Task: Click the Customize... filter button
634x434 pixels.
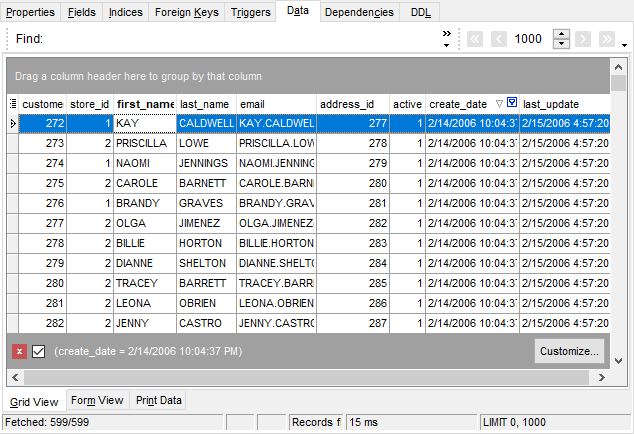Action: [x=569, y=351]
